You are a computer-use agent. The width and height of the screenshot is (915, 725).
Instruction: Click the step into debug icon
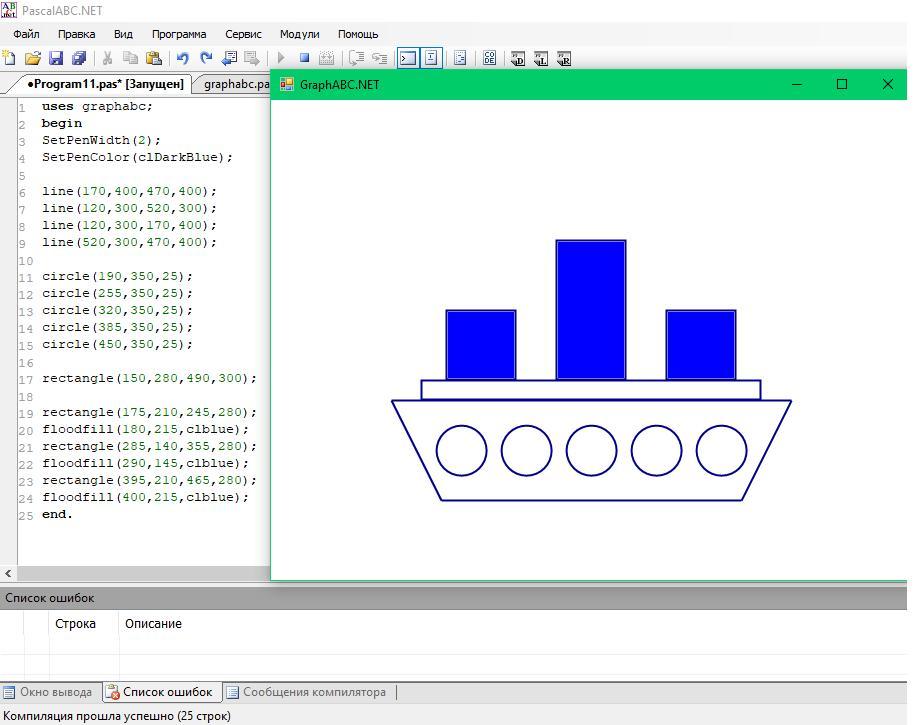(380, 58)
